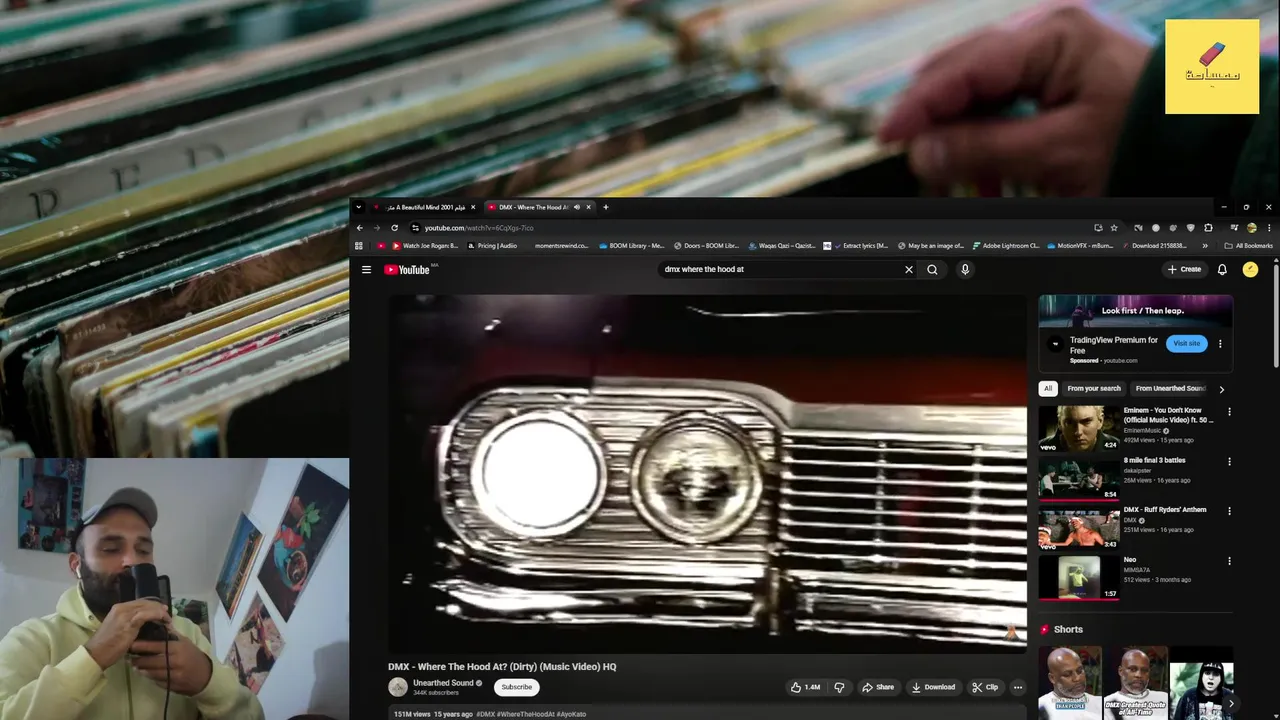Expand the bookmarks overflow chevron
The image size is (1280, 720).
[x=1205, y=245]
